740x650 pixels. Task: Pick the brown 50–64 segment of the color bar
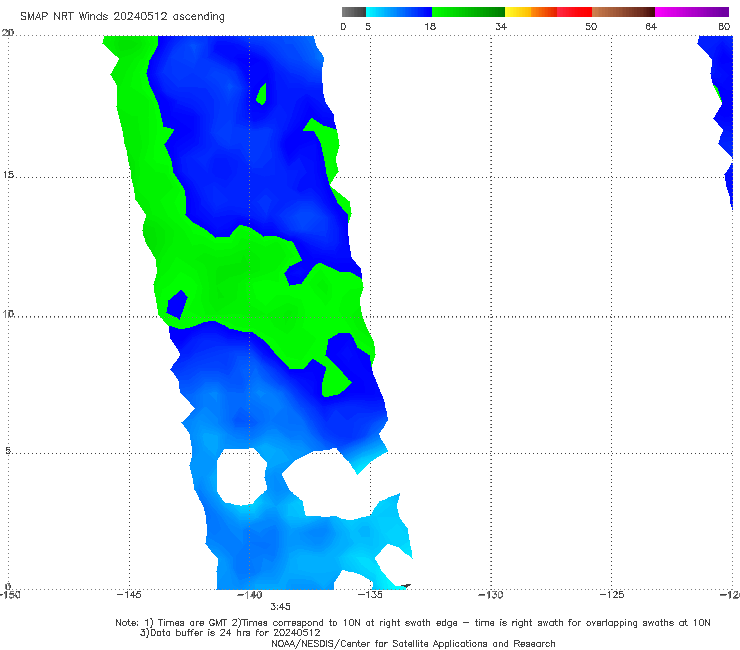(623, 12)
